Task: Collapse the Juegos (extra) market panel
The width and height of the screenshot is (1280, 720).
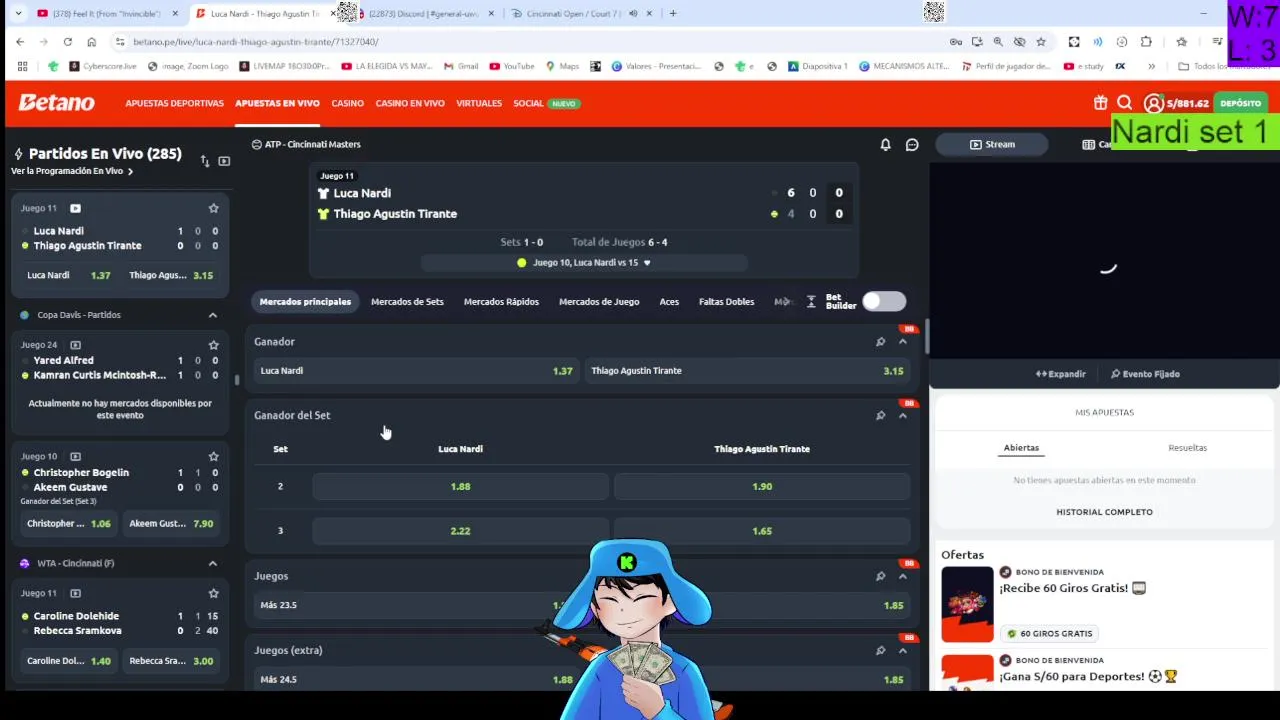Action: click(902, 650)
